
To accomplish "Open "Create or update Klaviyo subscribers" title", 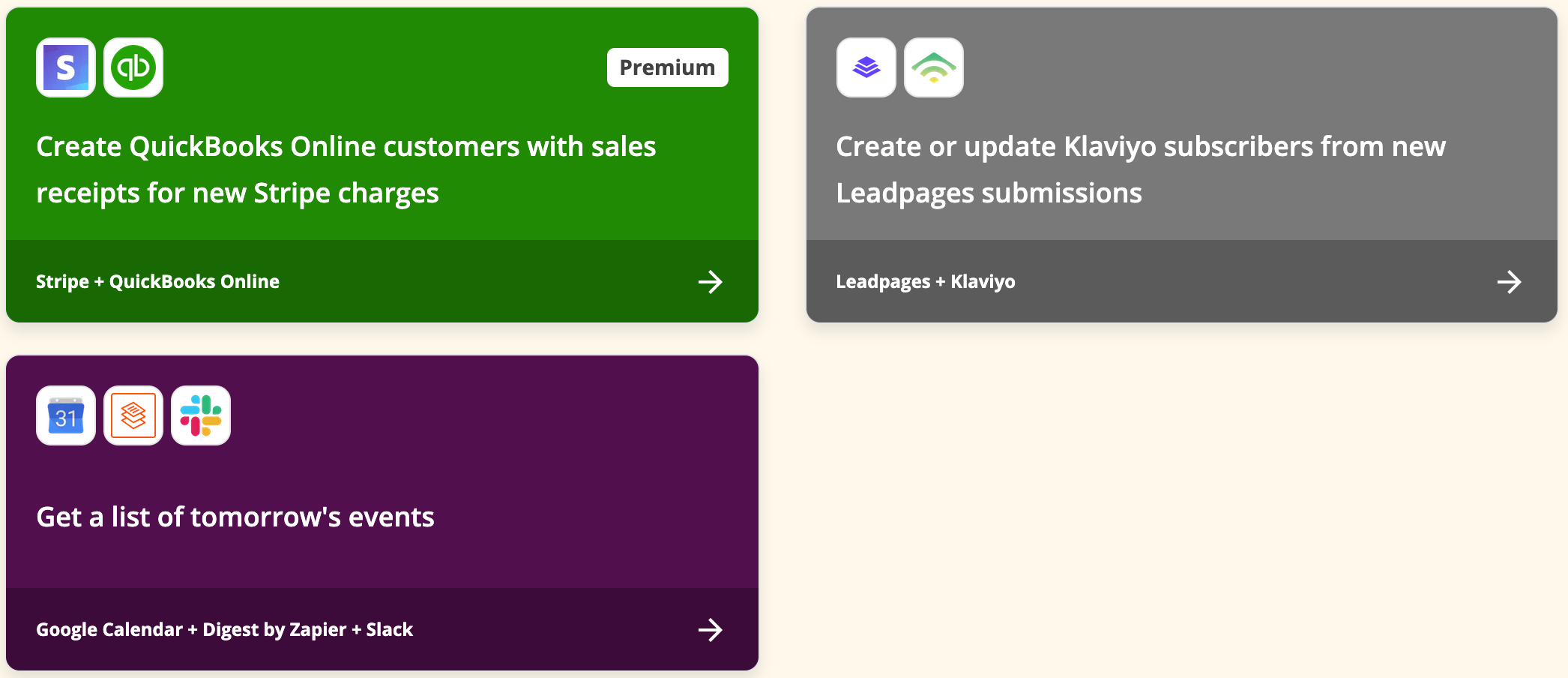I will [1141, 169].
